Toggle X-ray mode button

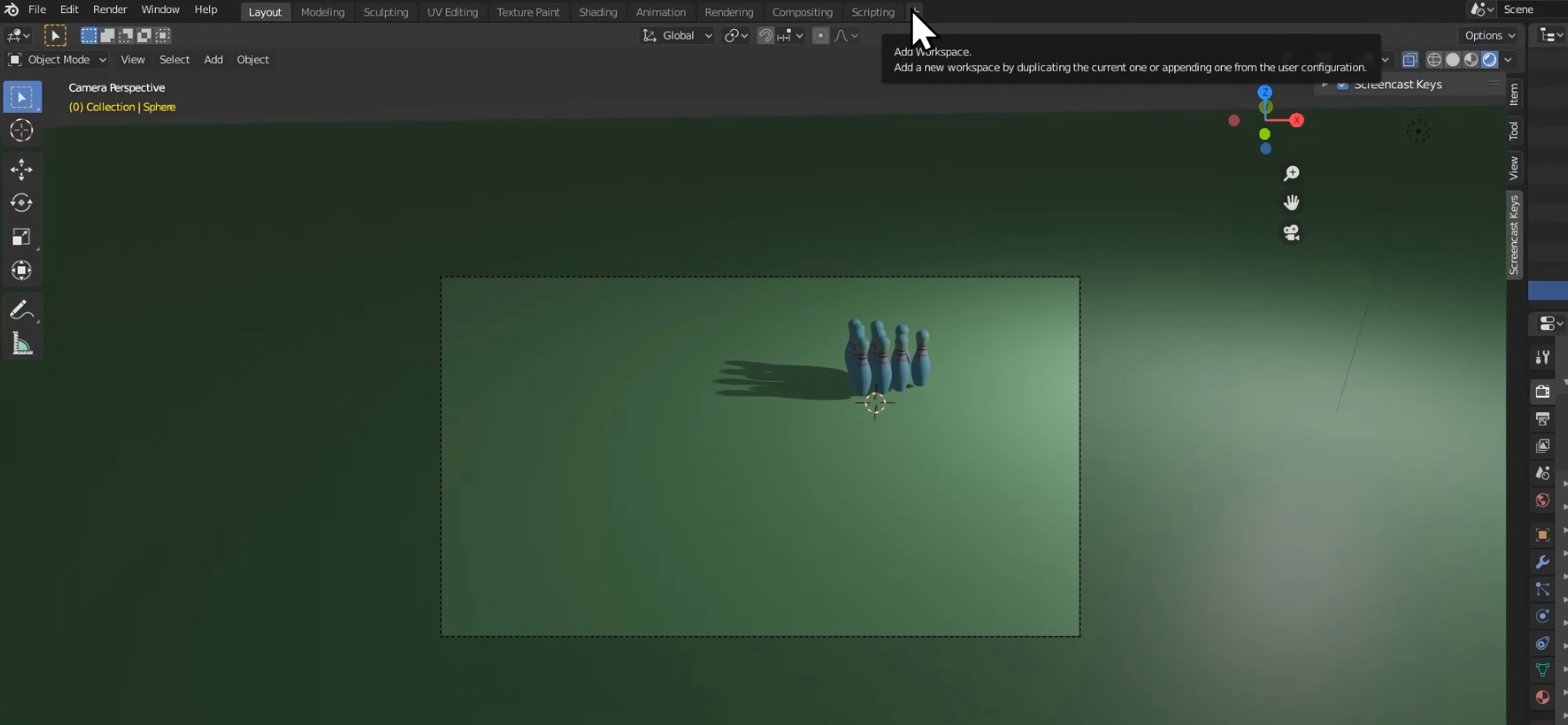click(x=1409, y=60)
